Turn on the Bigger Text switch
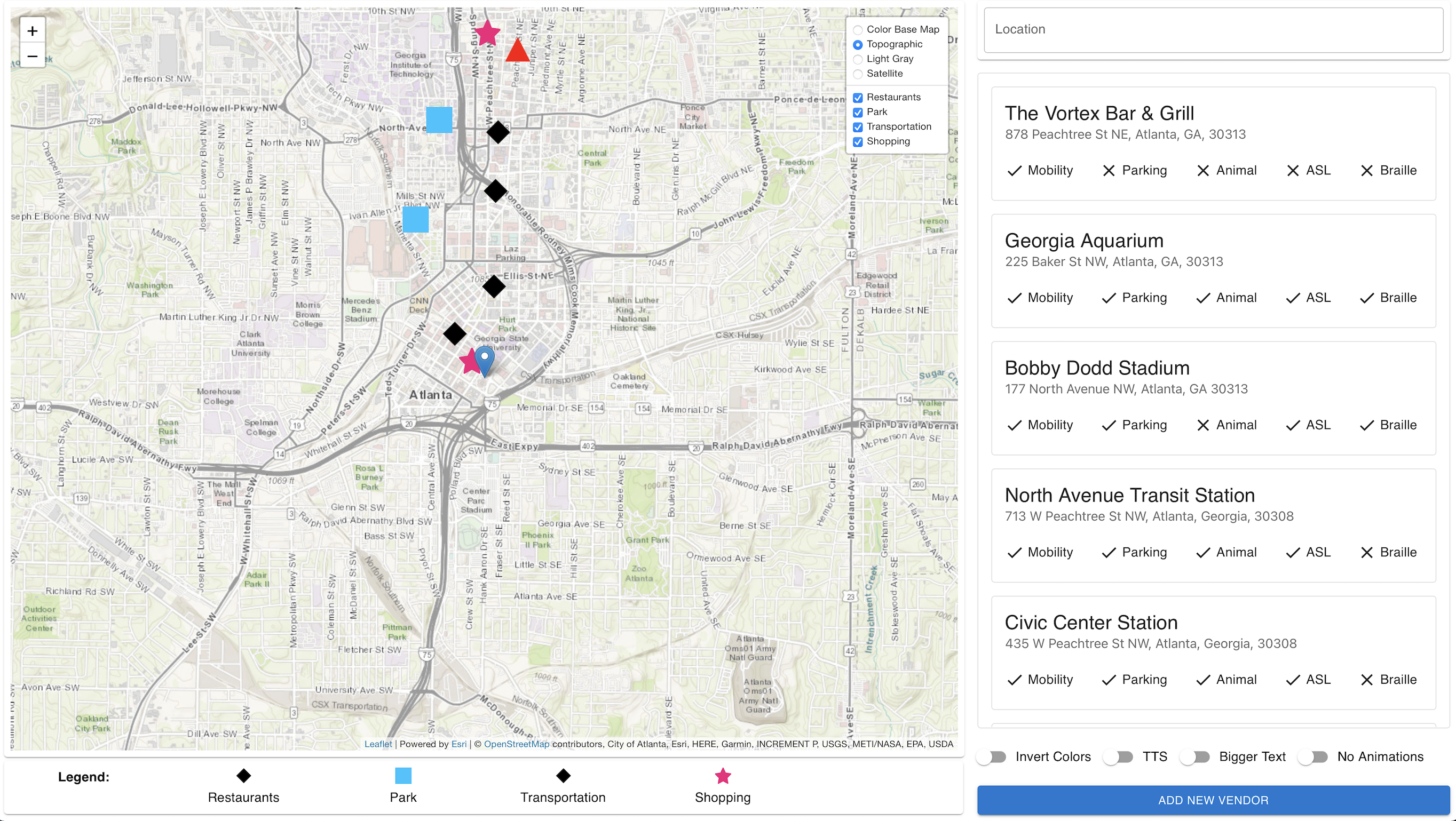Image resolution: width=1456 pixels, height=821 pixels. coord(1195,756)
